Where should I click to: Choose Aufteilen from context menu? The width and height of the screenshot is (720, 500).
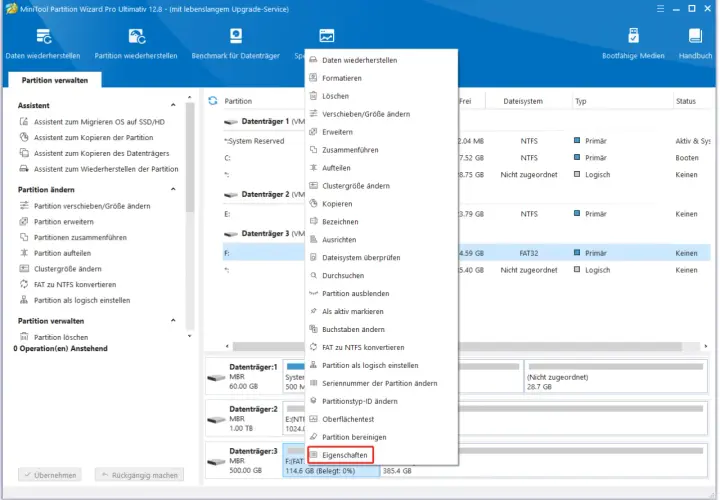click(381, 168)
